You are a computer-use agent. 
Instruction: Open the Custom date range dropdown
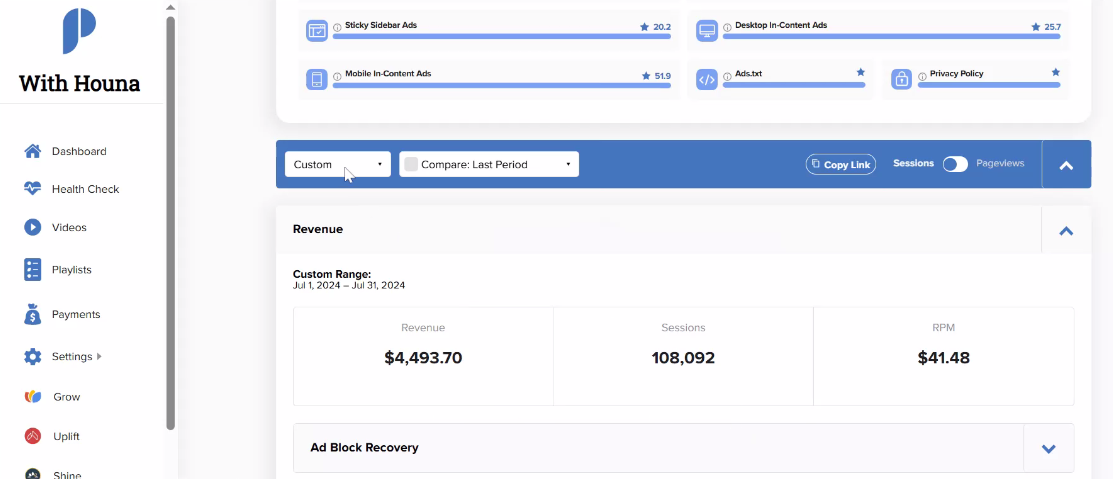tap(338, 164)
